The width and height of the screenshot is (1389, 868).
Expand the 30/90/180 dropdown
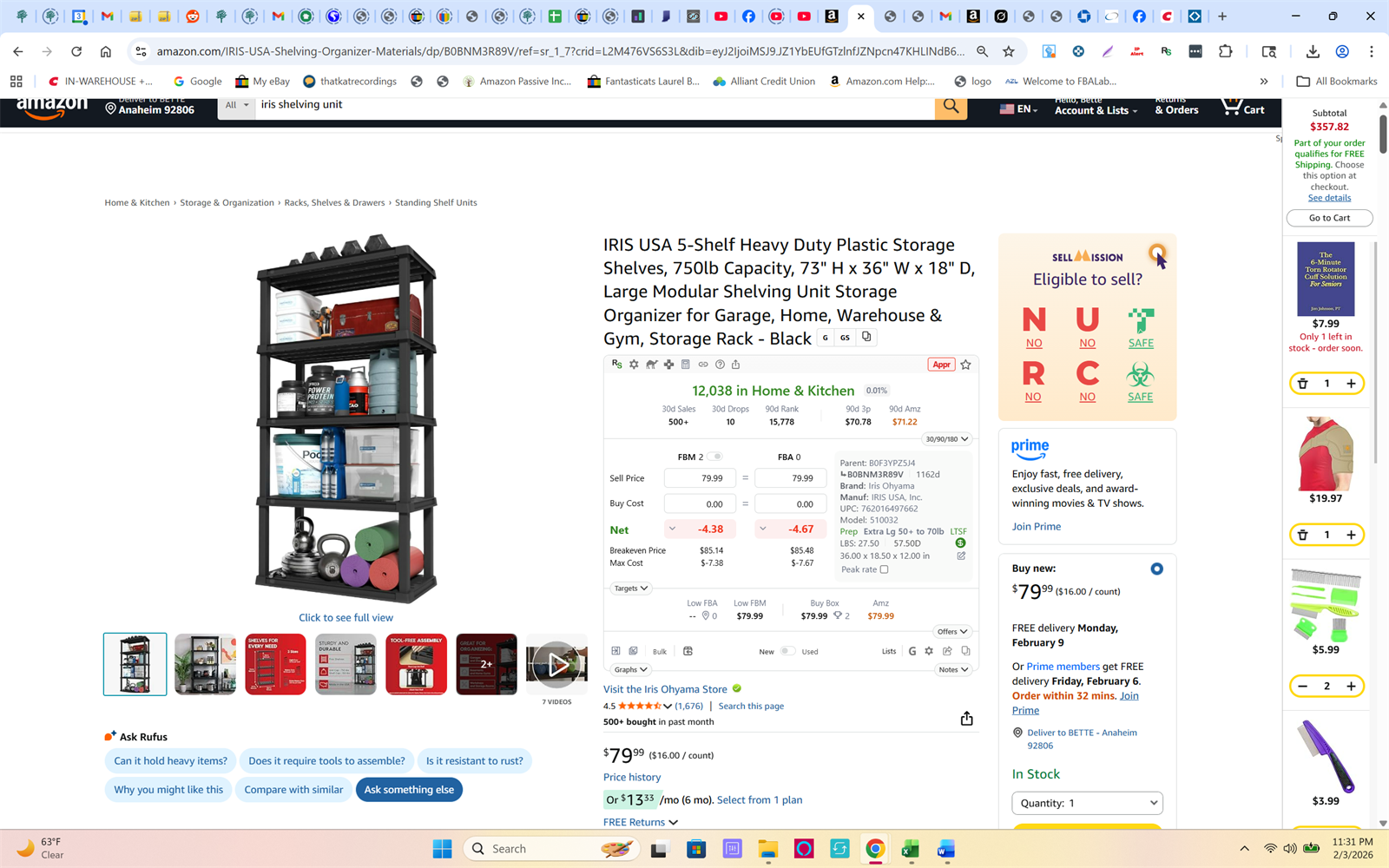tap(946, 439)
